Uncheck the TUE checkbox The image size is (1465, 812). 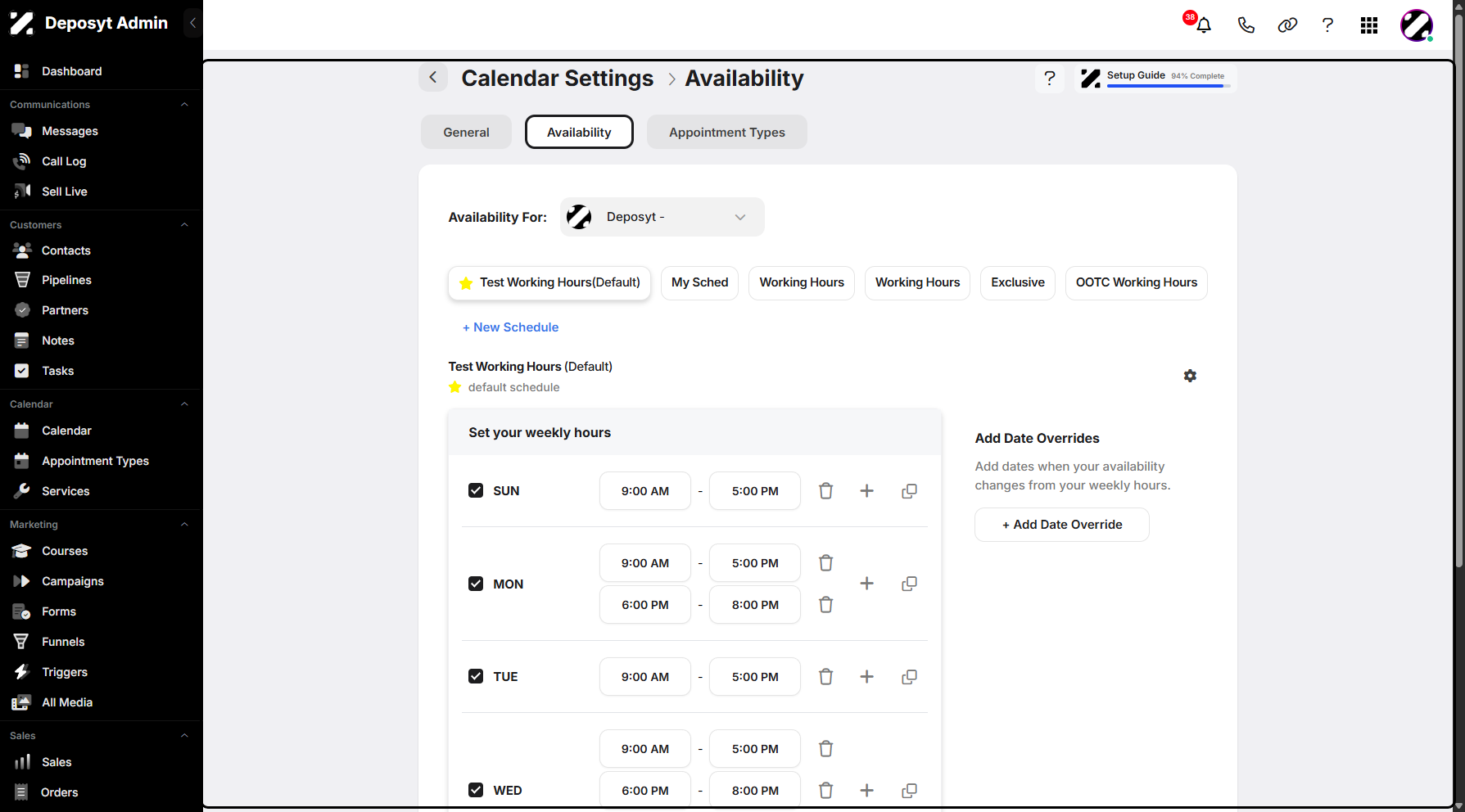tap(476, 676)
